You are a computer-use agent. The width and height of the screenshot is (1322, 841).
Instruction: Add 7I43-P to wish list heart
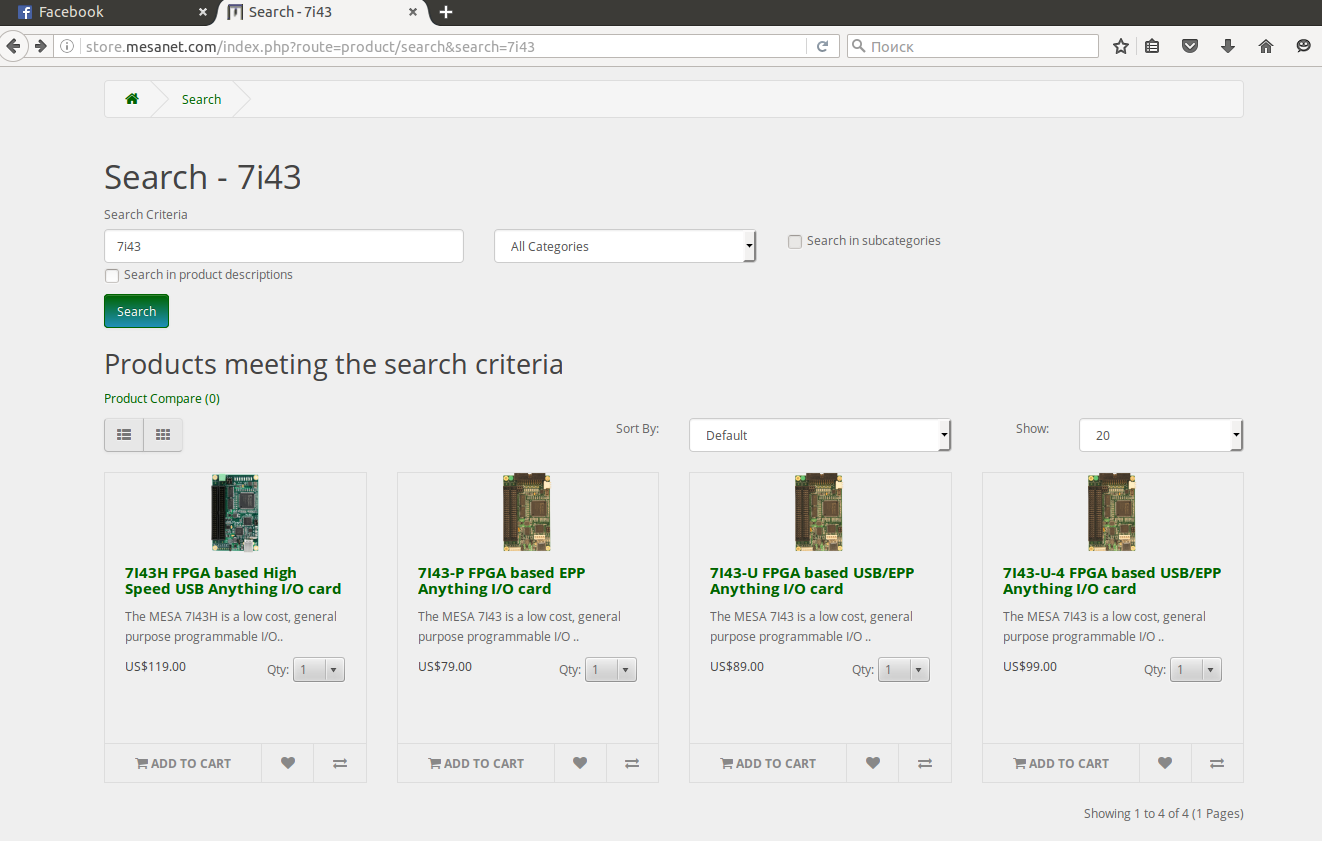coord(580,763)
